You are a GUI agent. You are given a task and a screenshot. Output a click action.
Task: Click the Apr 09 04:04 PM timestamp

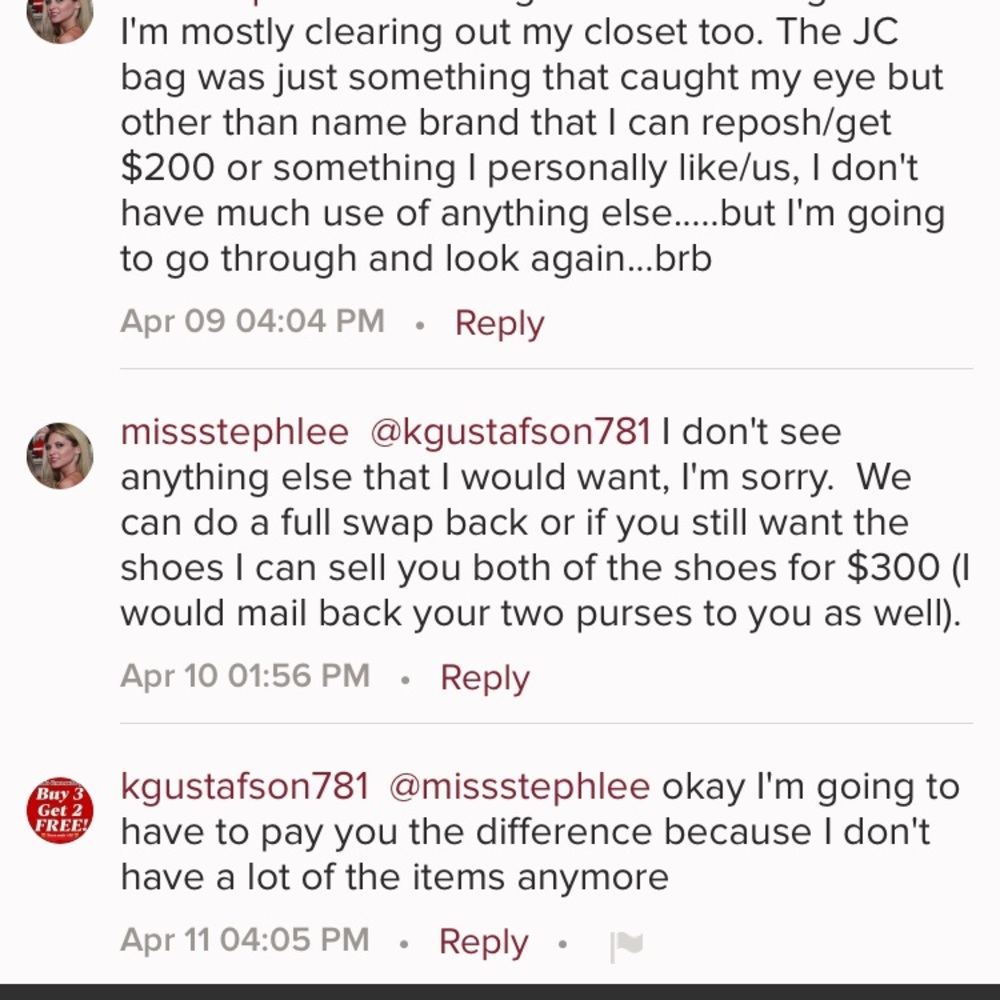coord(250,322)
